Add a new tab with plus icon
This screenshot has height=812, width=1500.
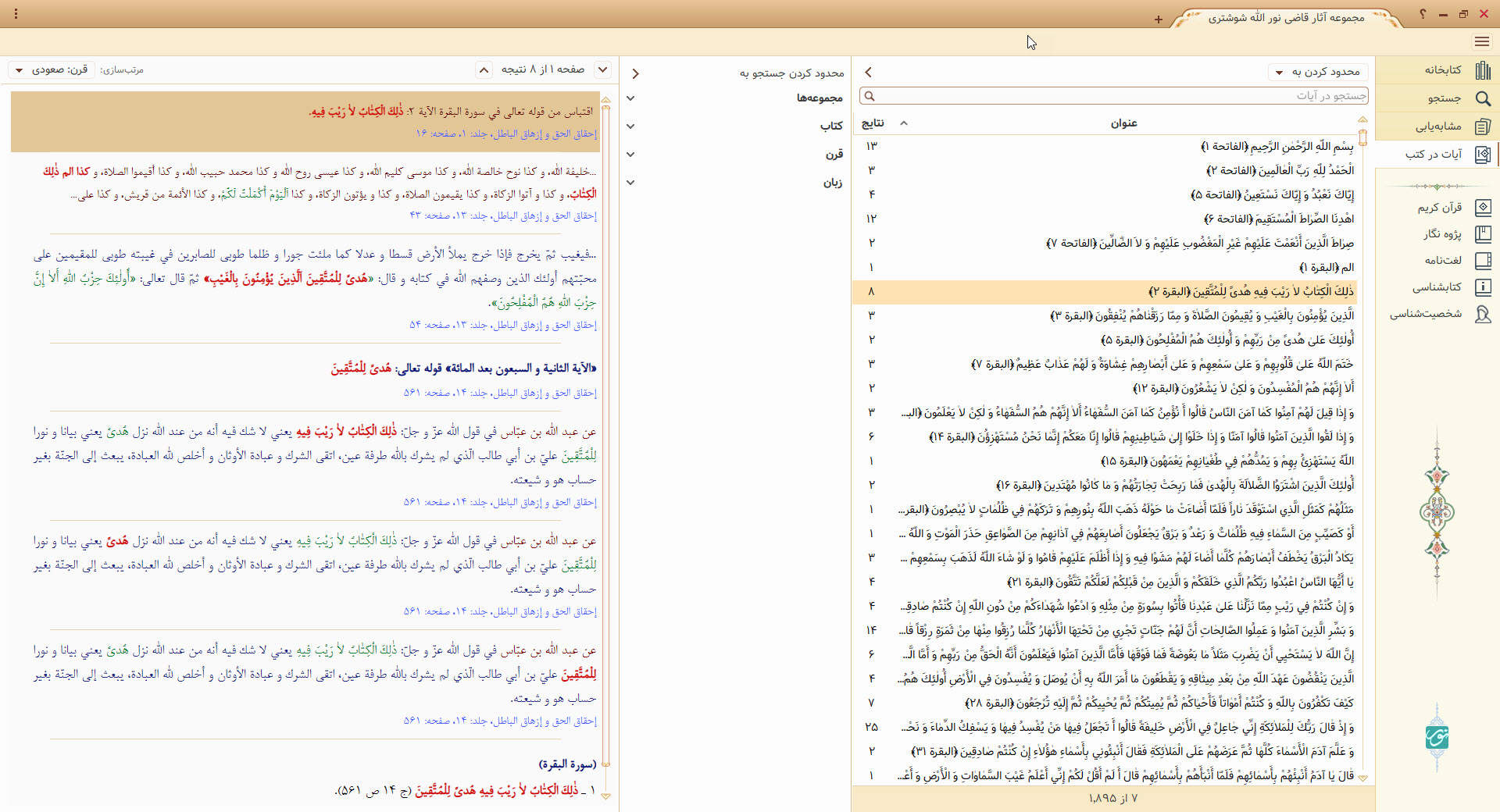tap(1159, 20)
